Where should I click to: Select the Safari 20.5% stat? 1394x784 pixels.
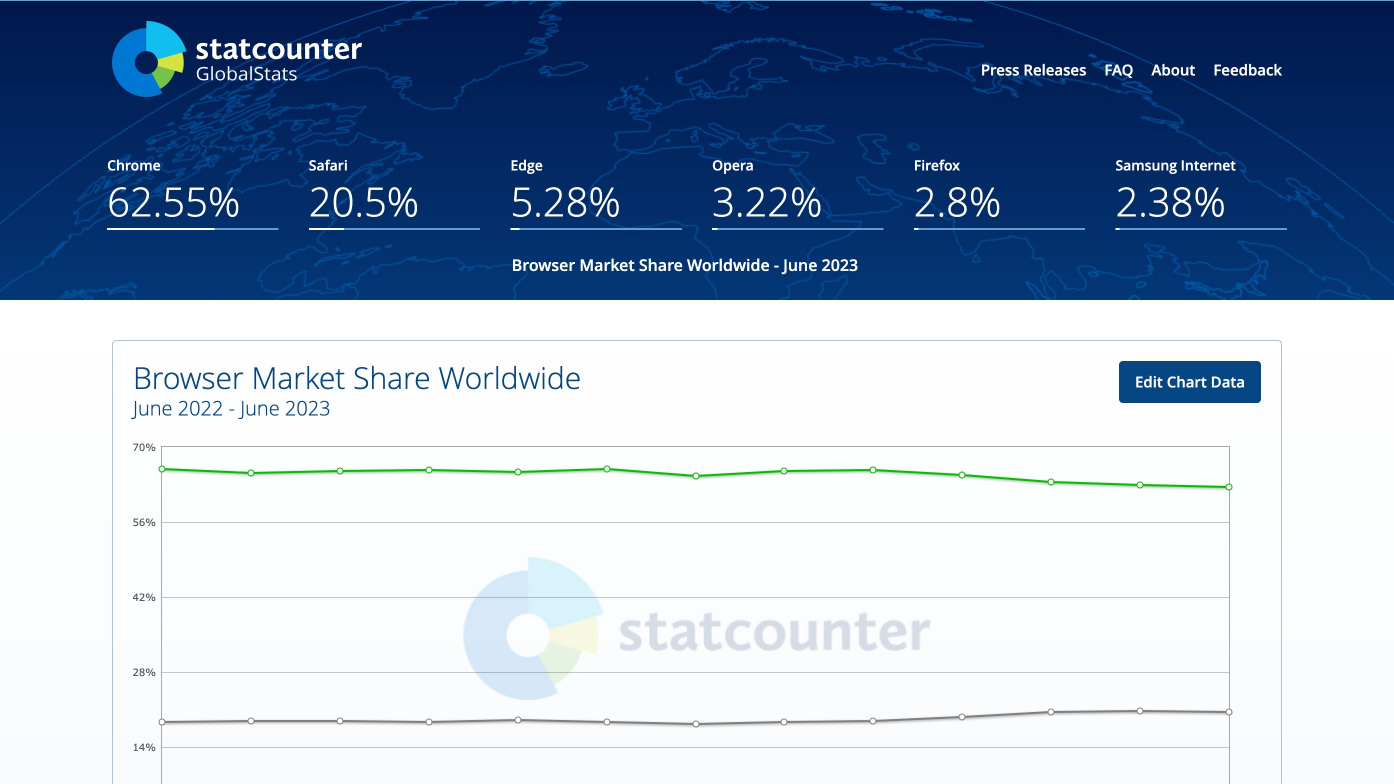tap(394, 193)
